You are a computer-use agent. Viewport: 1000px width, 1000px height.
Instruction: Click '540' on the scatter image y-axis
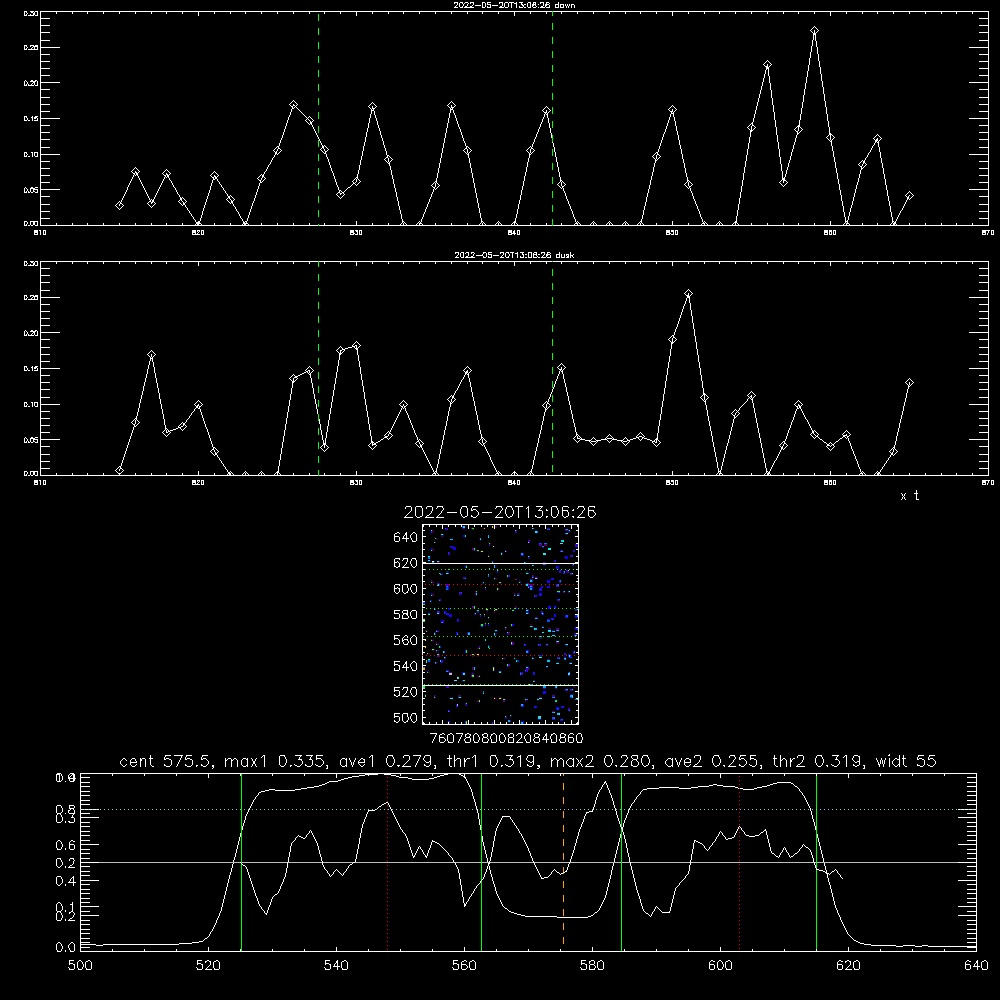tap(406, 666)
